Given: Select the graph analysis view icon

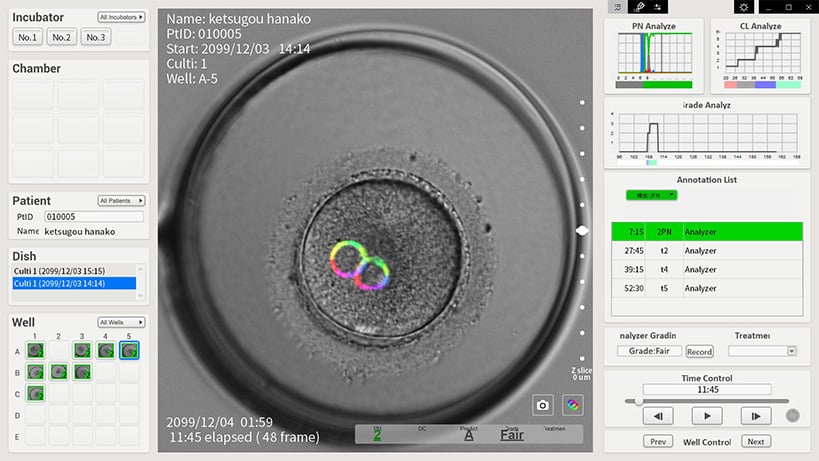Looking at the screenshot, I should click(x=618, y=7).
